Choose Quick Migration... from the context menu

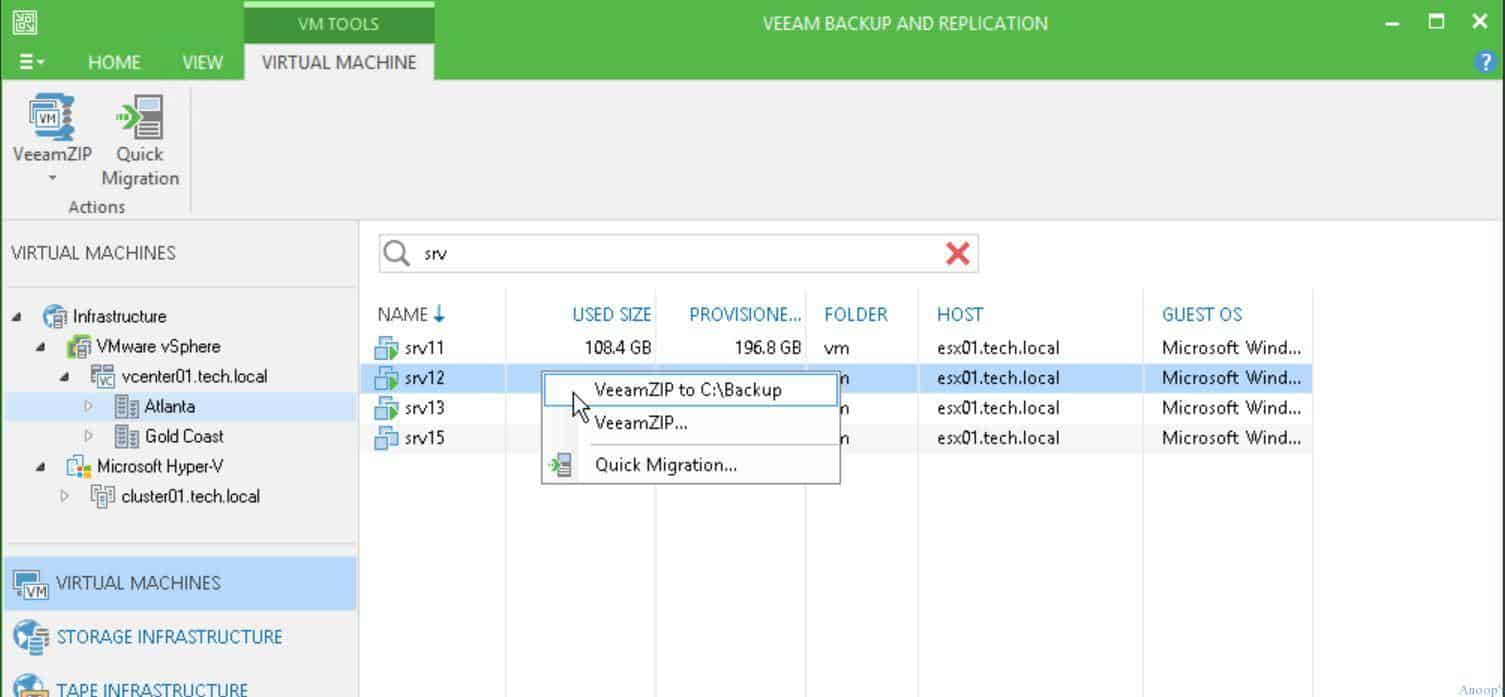tap(690, 465)
